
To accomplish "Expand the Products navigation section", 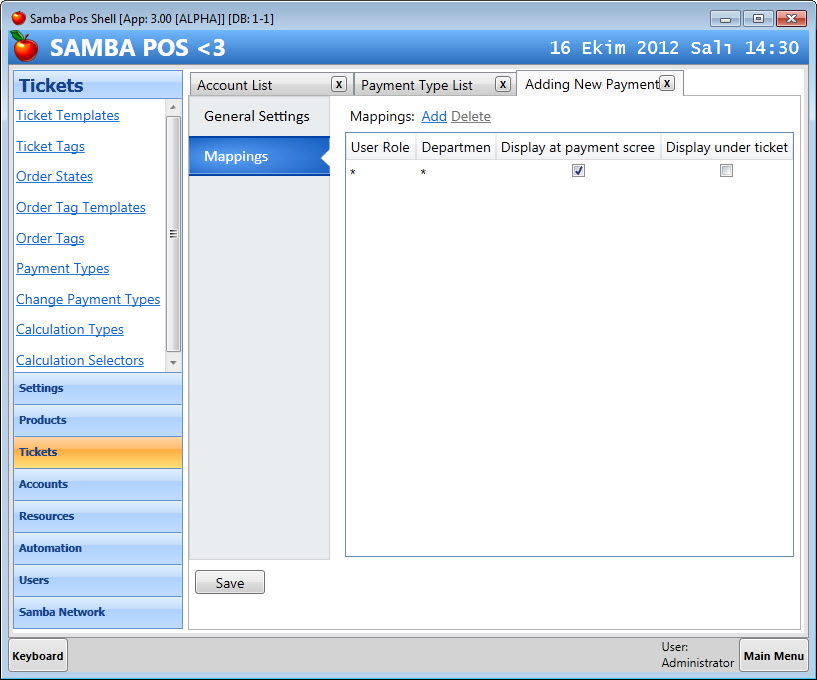I will coord(98,421).
